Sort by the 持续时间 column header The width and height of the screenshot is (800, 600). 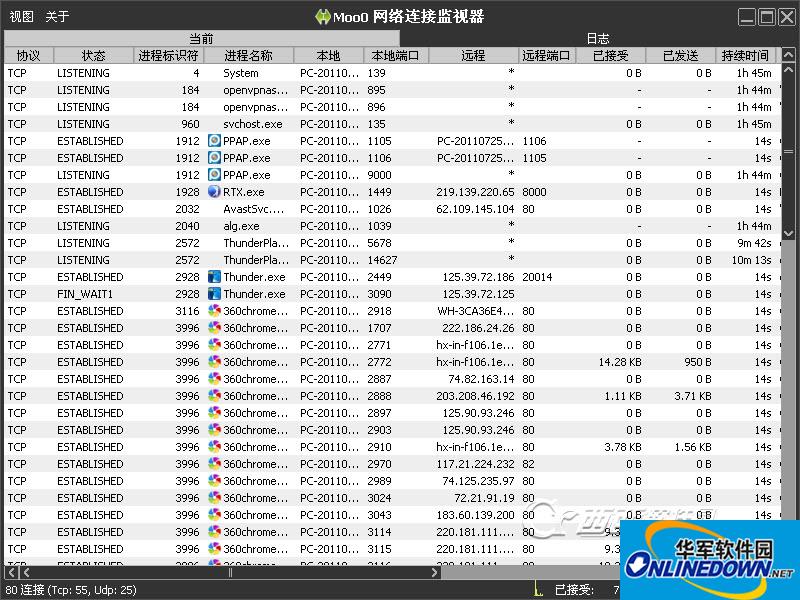745,55
